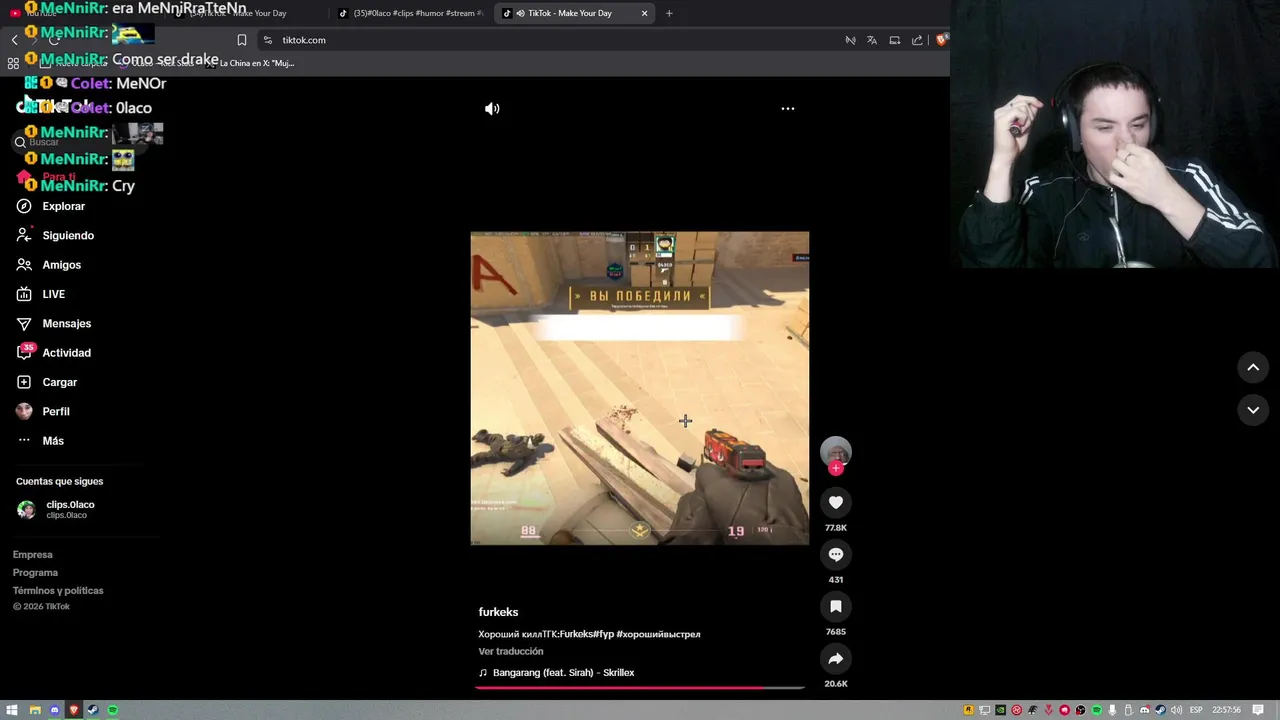The width and height of the screenshot is (1280, 720).
Task: Open the Windows Start menu
Action: tap(12, 710)
